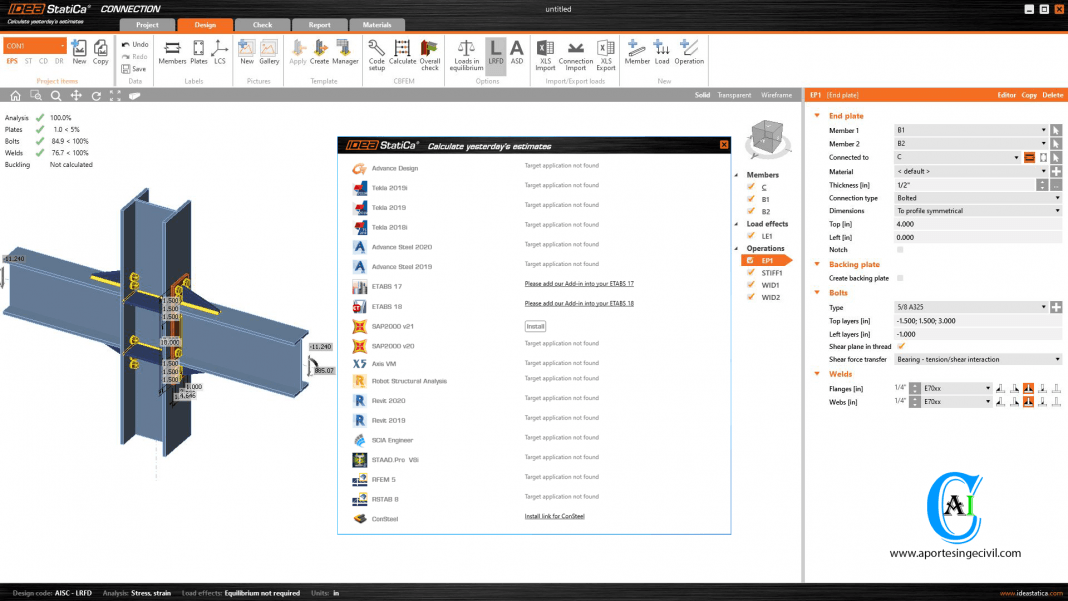Open the bolt Type dropdown showing 5/8 A325

pos(1043,305)
